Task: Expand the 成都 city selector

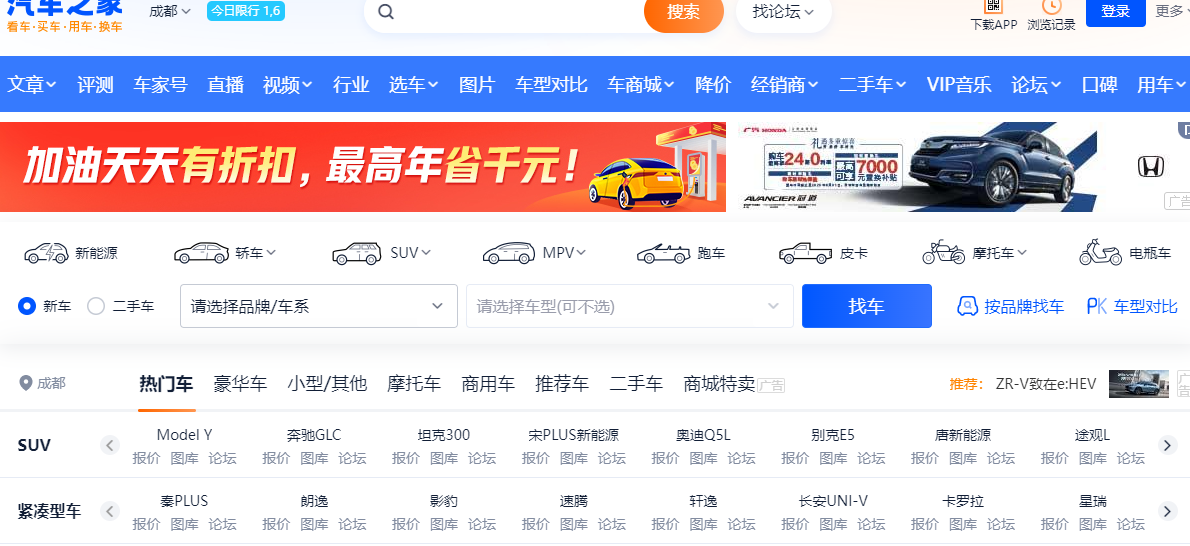Action: [x=170, y=11]
